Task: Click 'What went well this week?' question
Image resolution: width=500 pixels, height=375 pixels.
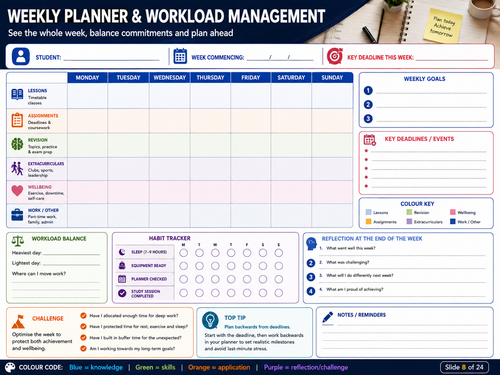Action: [351, 248]
